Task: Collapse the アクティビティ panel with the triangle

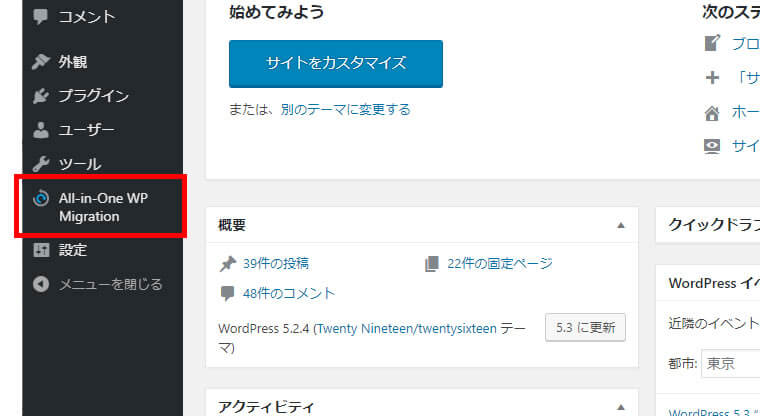Action: tap(621, 407)
